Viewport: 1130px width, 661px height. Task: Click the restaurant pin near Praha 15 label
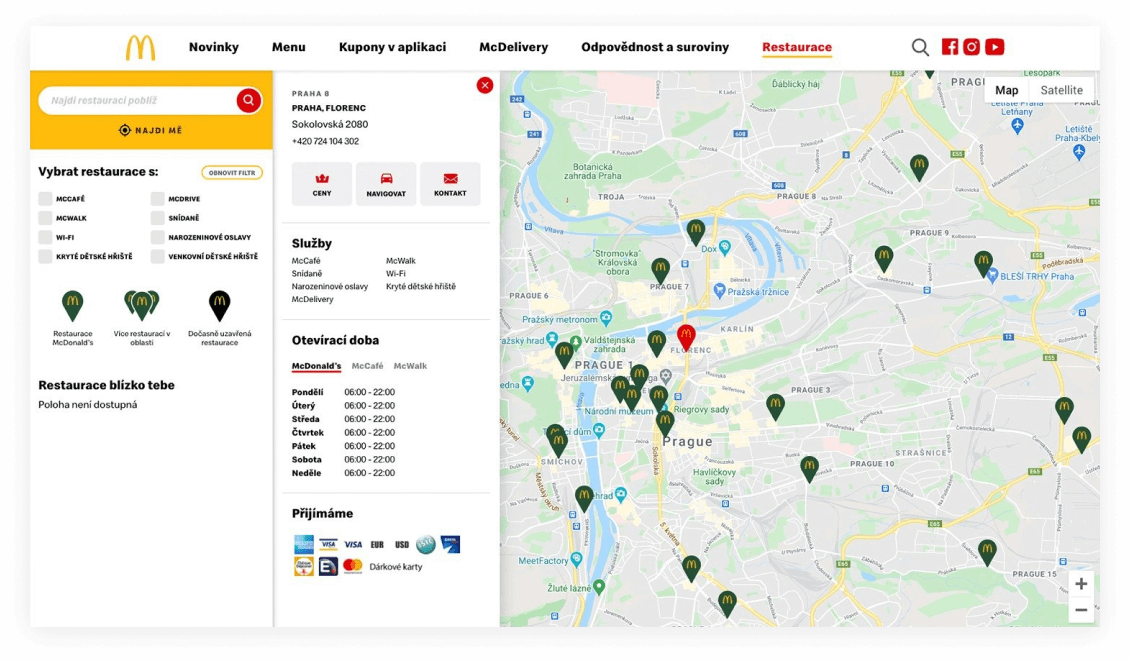(987, 553)
